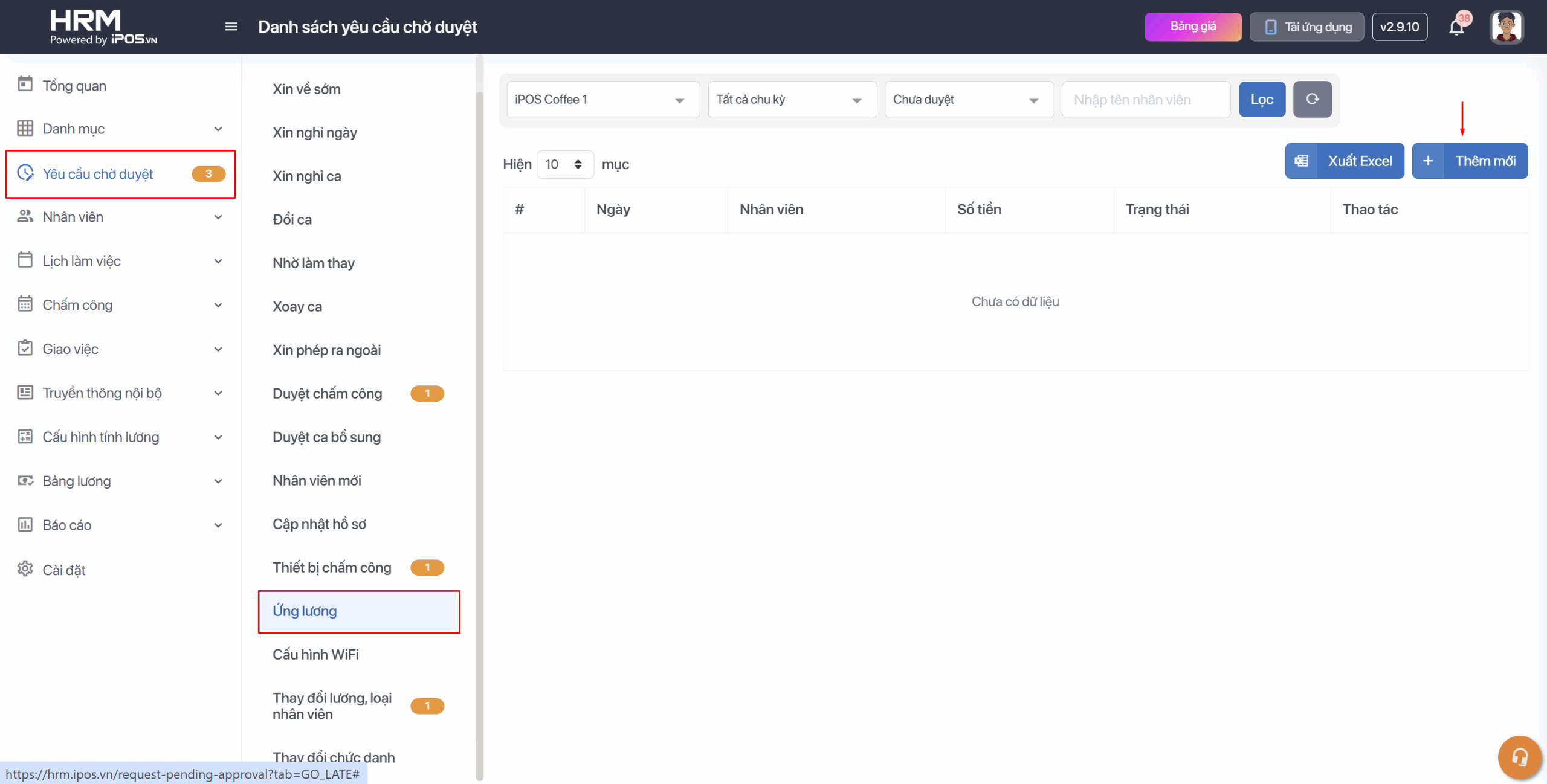Click the Excel icon on Xuất Excel
The height and width of the screenshot is (784, 1547).
[1302, 161]
